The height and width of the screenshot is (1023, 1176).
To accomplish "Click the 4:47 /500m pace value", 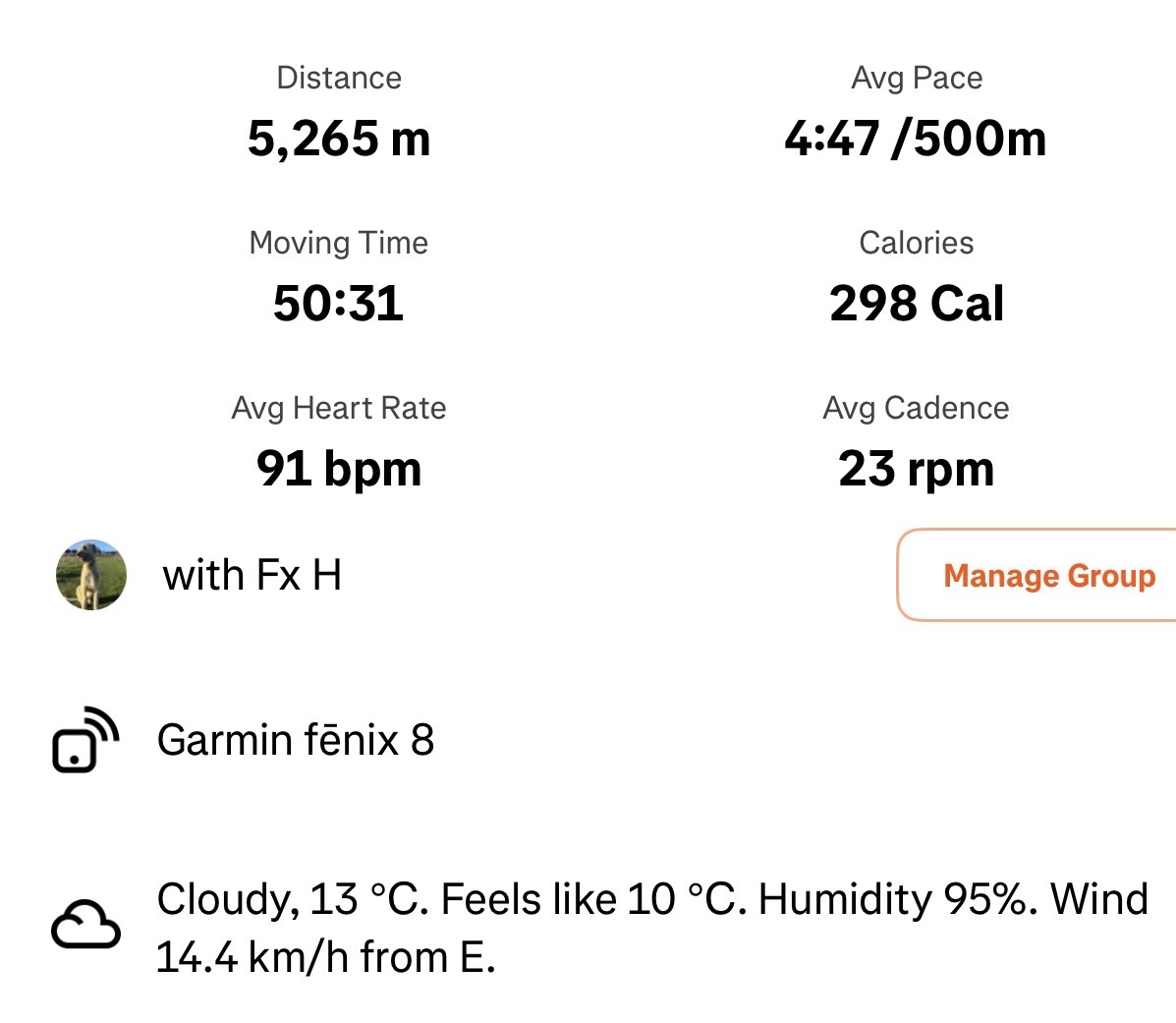I will pos(916,139).
